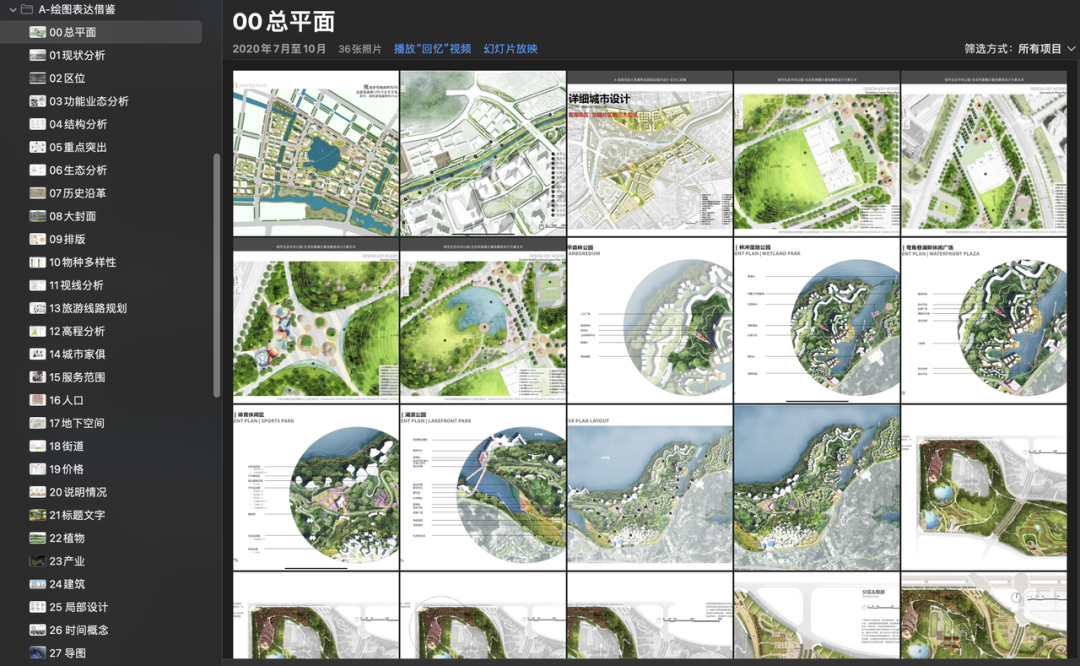The height and width of the screenshot is (666, 1080).
Task: Open the ARBOREDUM circular plan photo
Action: [650, 321]
